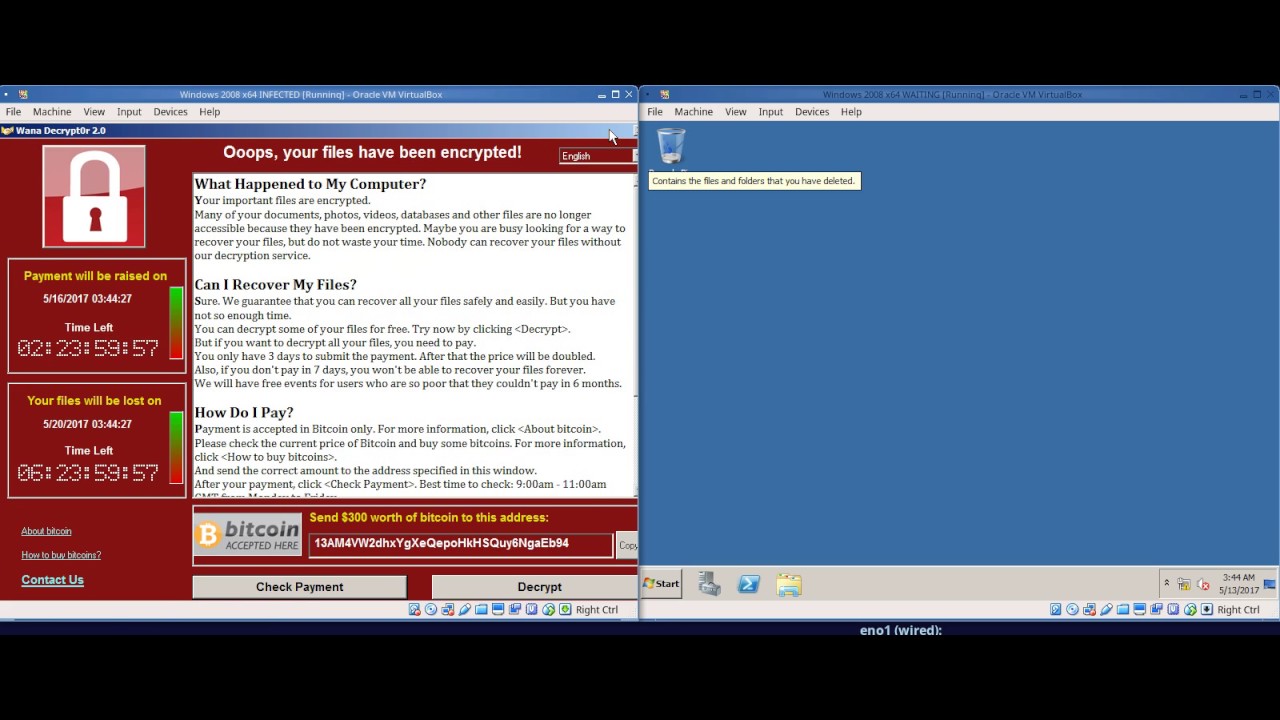Show hidden tray icons in WAITING VM taskbar
The image size is (1280, 720).
pyautogui.click(x=1167, y=583)
